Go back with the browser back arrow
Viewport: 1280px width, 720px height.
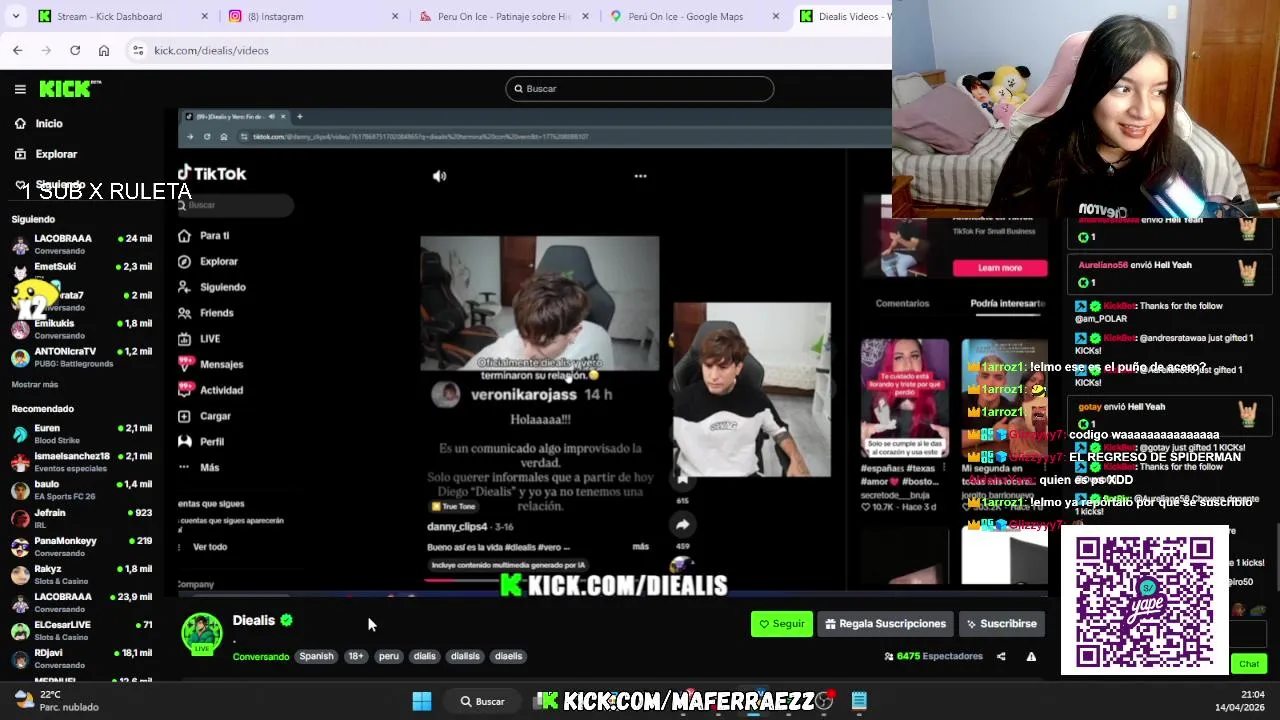17,50
